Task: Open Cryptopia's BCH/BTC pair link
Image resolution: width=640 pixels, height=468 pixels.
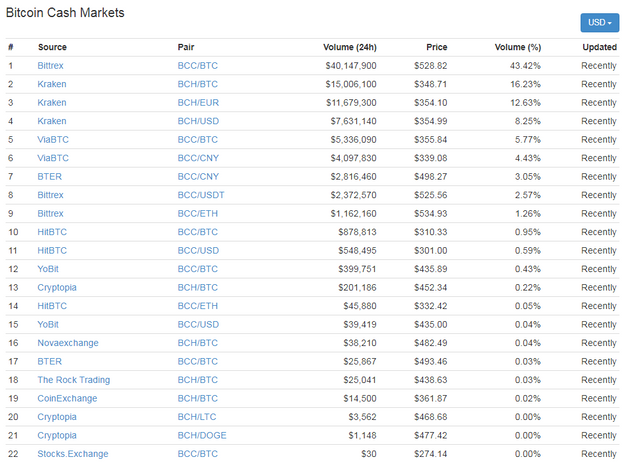Action: (197, 288)
